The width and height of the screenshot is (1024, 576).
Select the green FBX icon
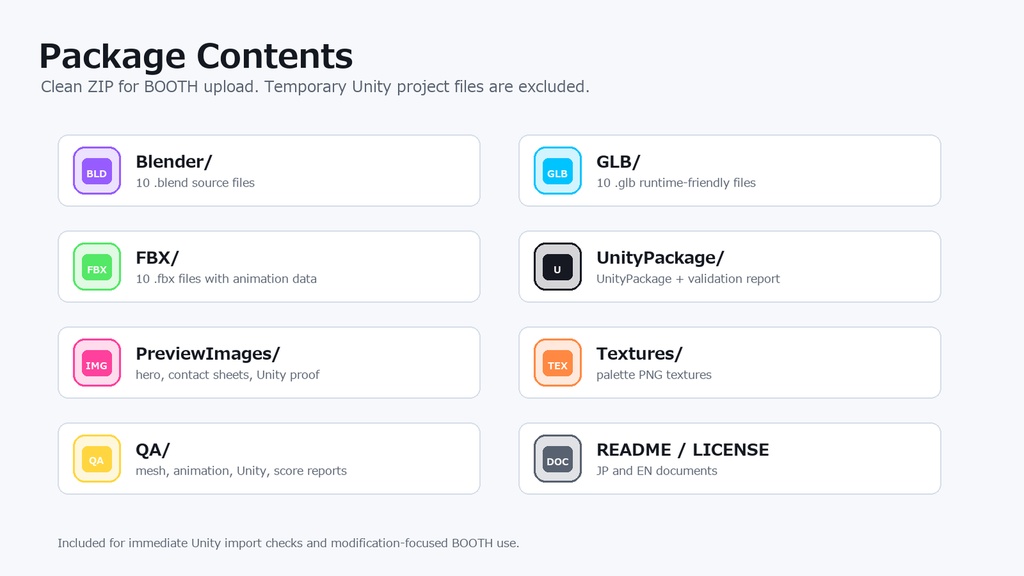(97, 266)
